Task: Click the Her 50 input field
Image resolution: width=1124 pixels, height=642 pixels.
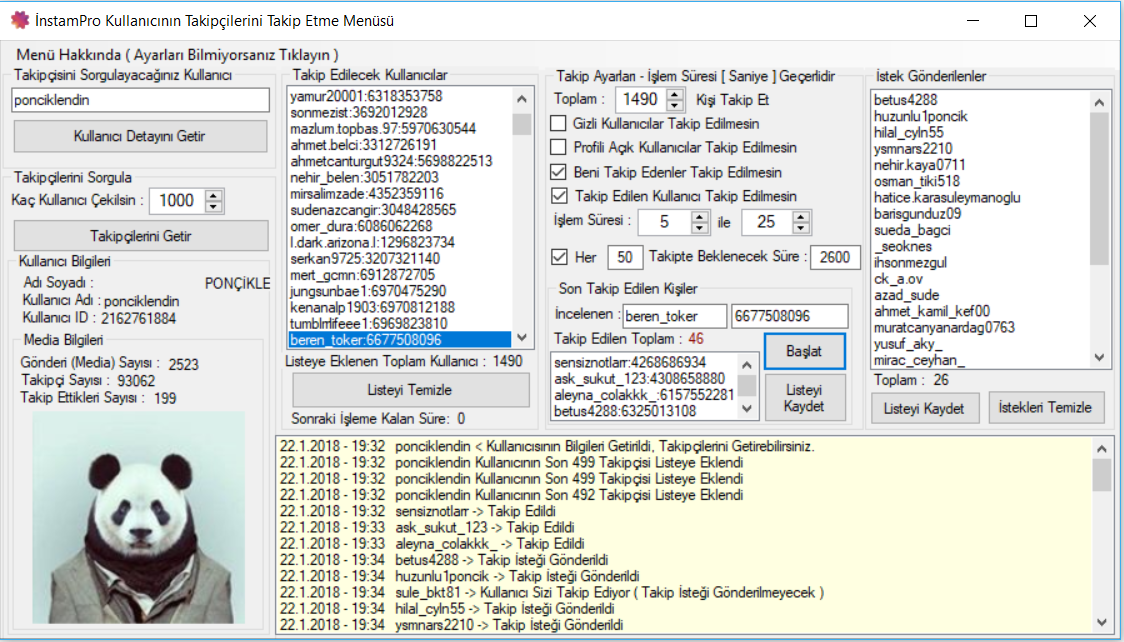Action: pos(625,257)
